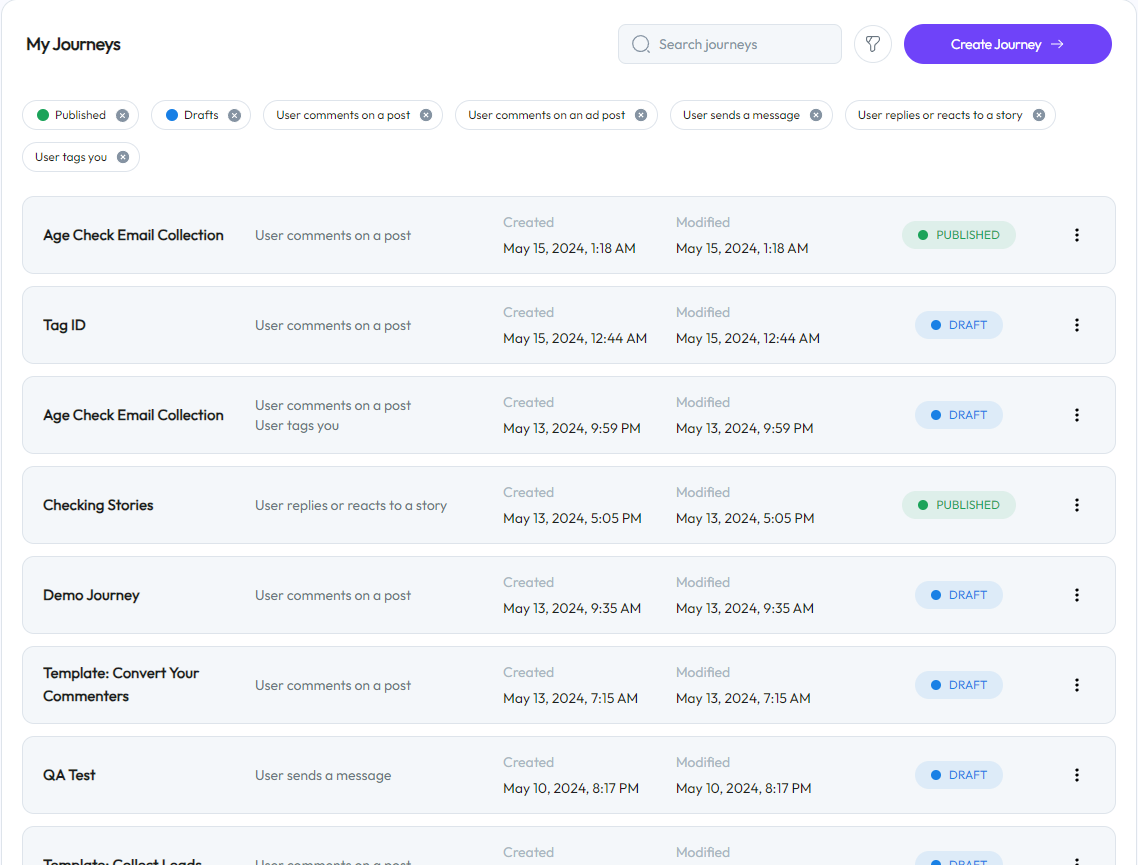Open the Tag ID journey
1138x865 pixels.
pyautogui.click(x=65, y=325)
